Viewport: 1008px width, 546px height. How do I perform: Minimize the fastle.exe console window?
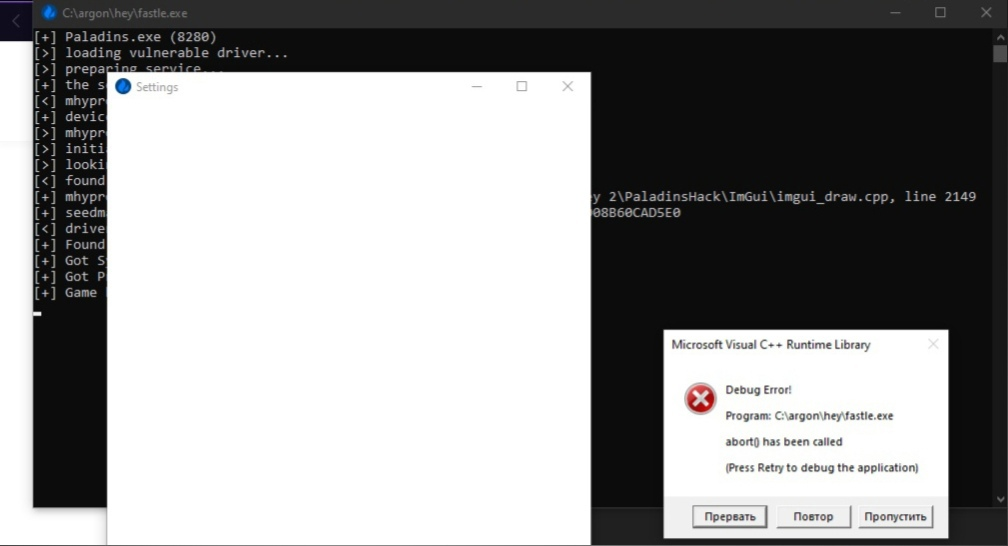[894, 13]
